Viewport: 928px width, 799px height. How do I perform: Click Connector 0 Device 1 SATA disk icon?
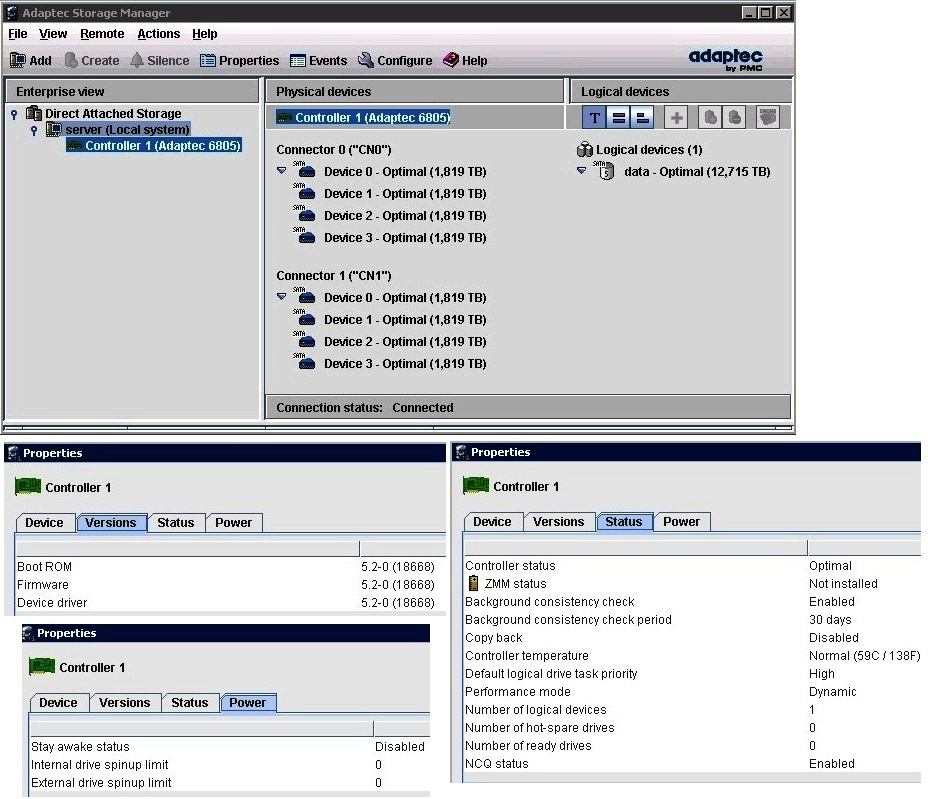[x=305, y=192]
